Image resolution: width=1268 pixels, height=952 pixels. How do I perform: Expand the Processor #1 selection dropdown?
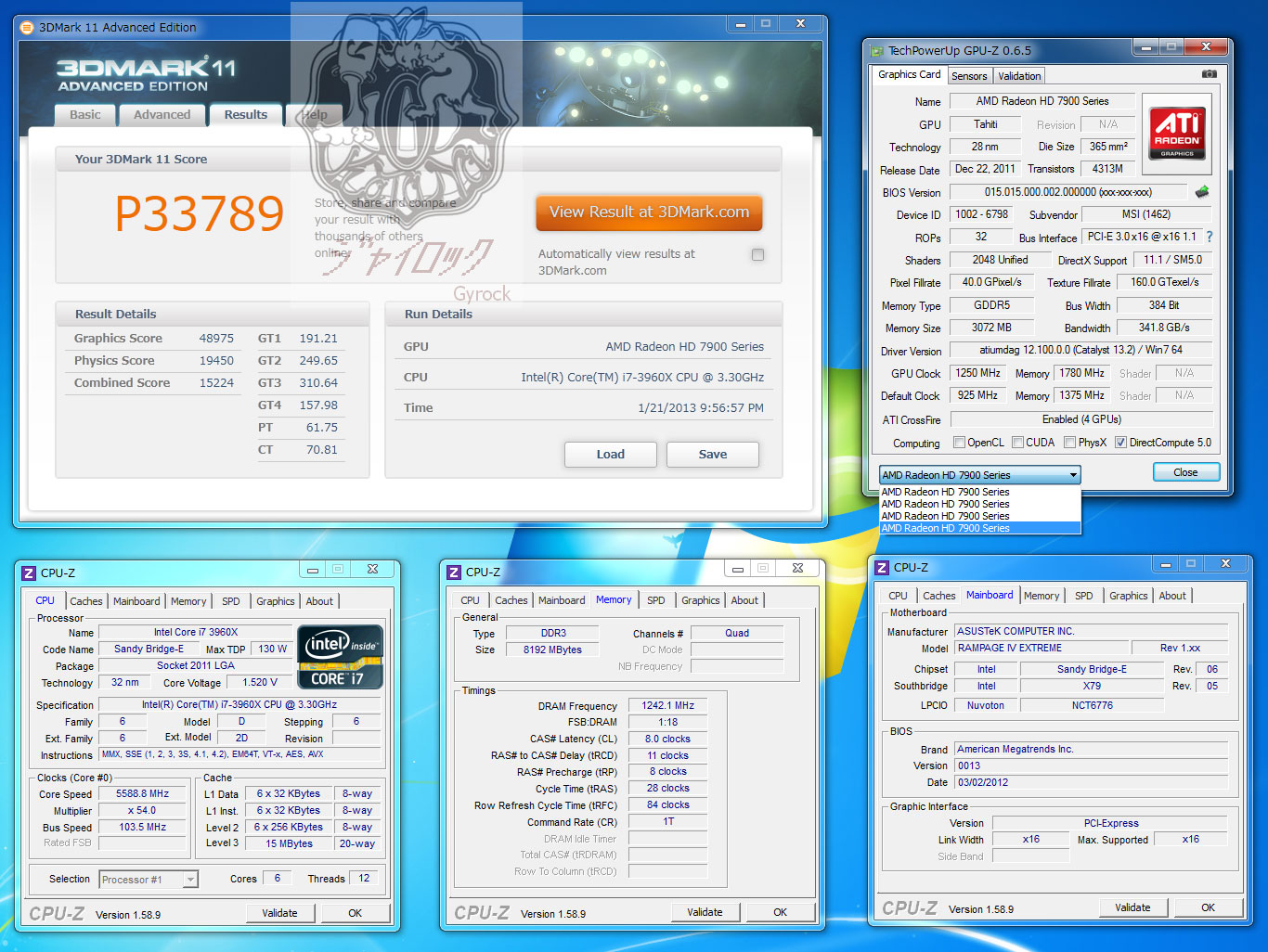(x=190, y=880)
